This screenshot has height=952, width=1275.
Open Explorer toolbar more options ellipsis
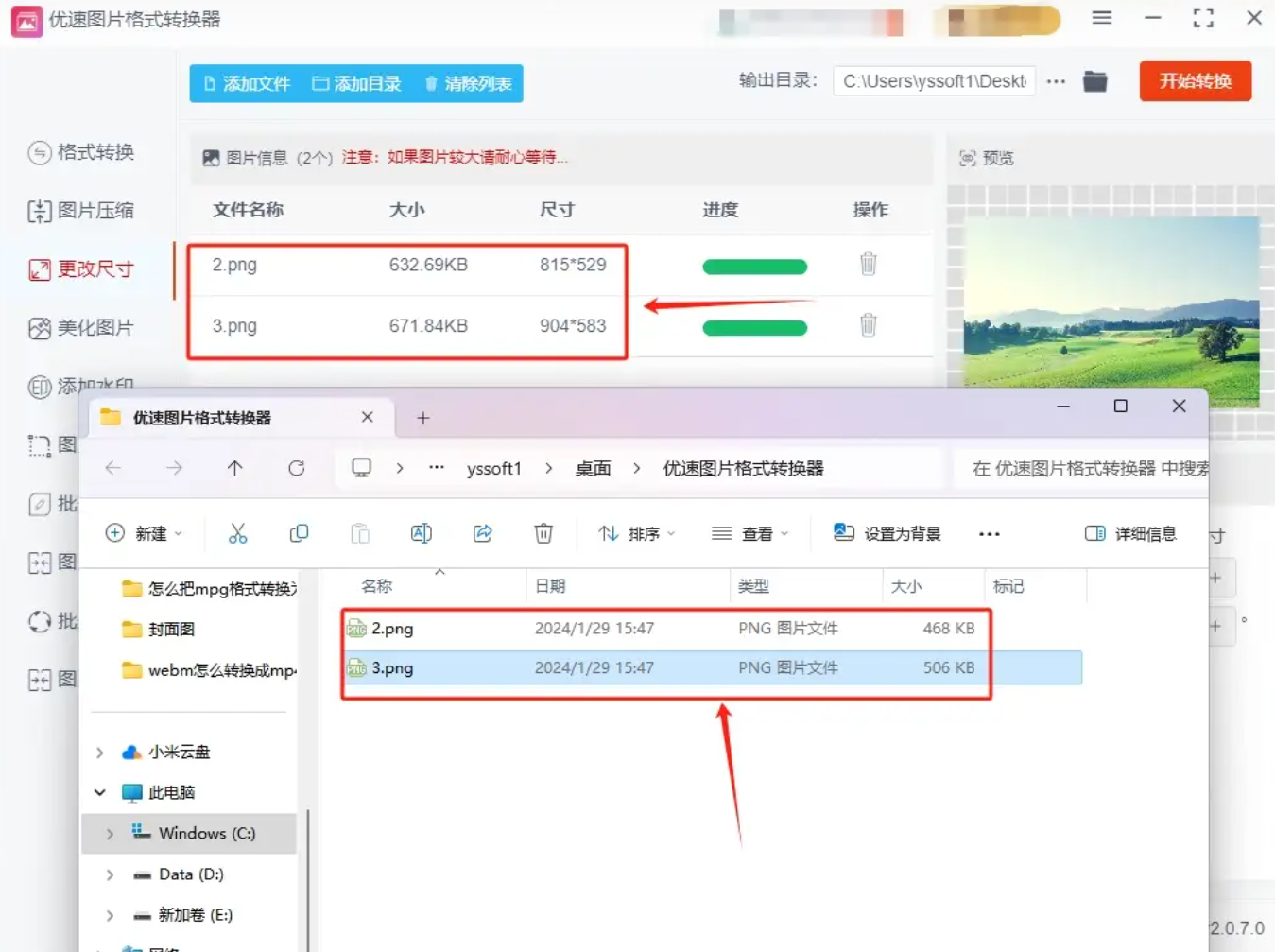click(x=990, y=534)
